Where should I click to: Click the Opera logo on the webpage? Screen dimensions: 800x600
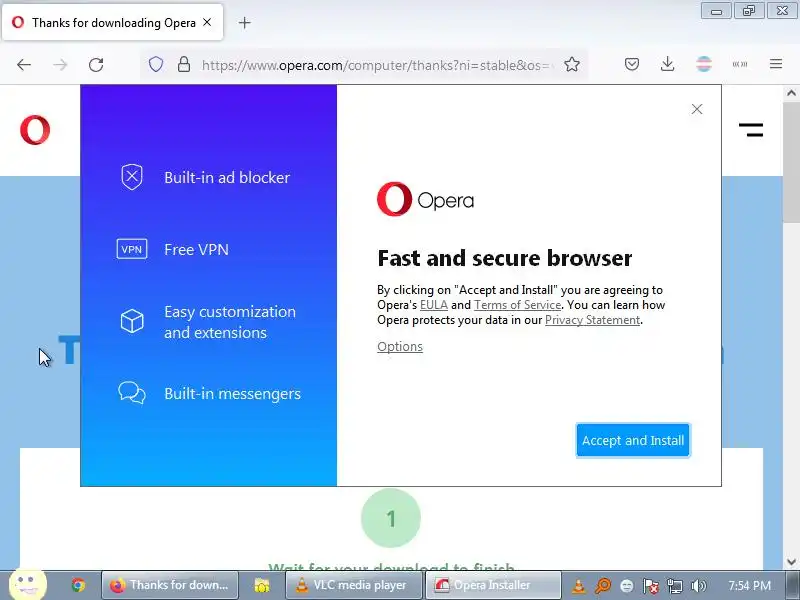[x=35, y=130]
